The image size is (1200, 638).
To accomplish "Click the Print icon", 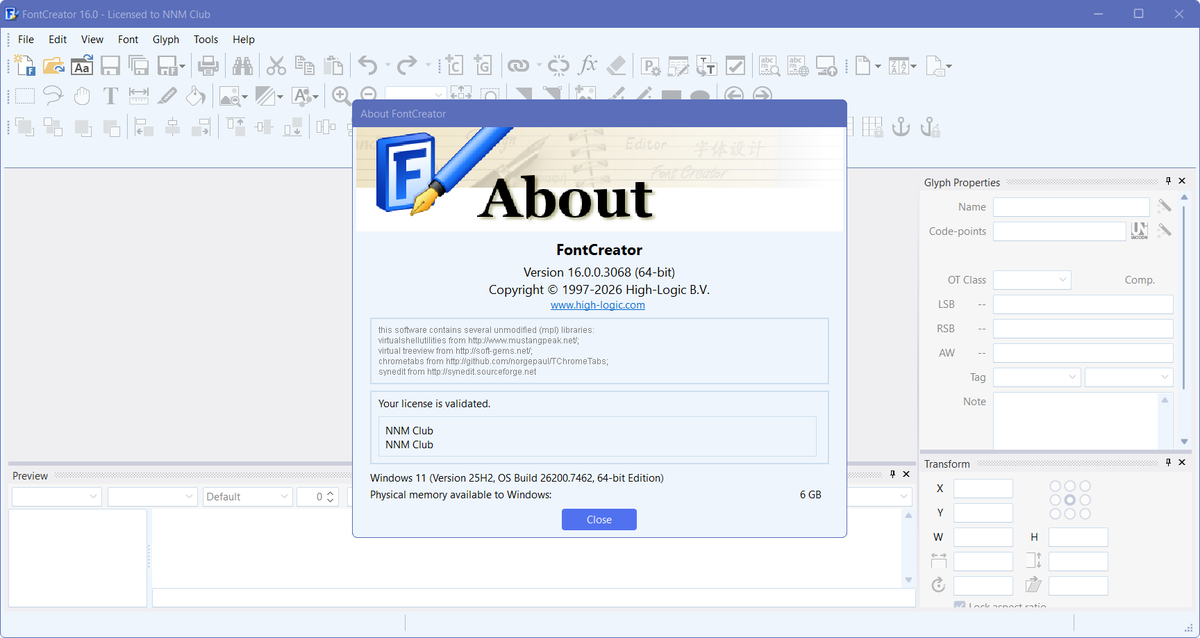I will 208,66.
